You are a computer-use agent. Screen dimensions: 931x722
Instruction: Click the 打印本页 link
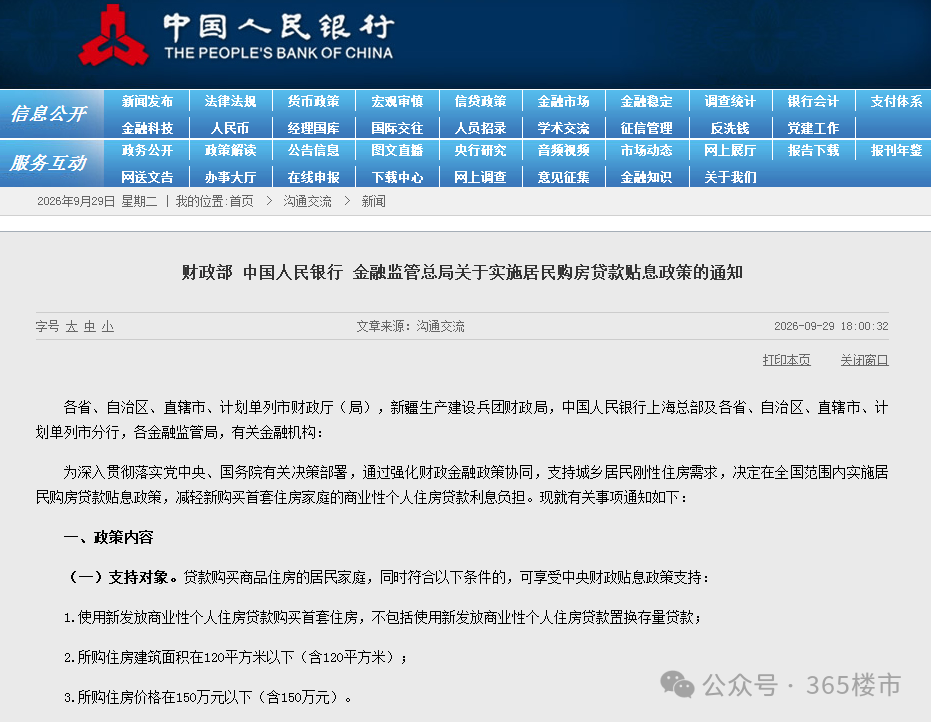coord(786,360)
